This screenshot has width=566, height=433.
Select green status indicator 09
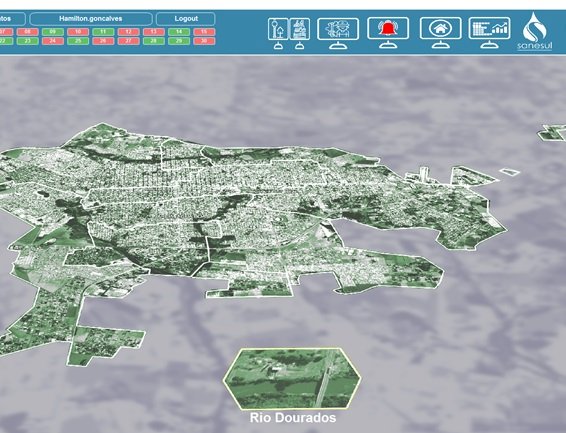point(53,32)
